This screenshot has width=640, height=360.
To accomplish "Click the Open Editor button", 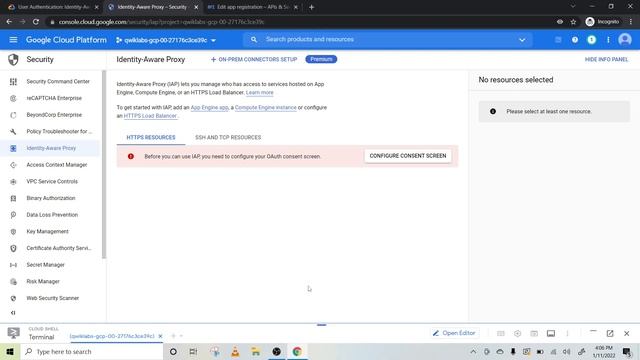I will (454, 333).
